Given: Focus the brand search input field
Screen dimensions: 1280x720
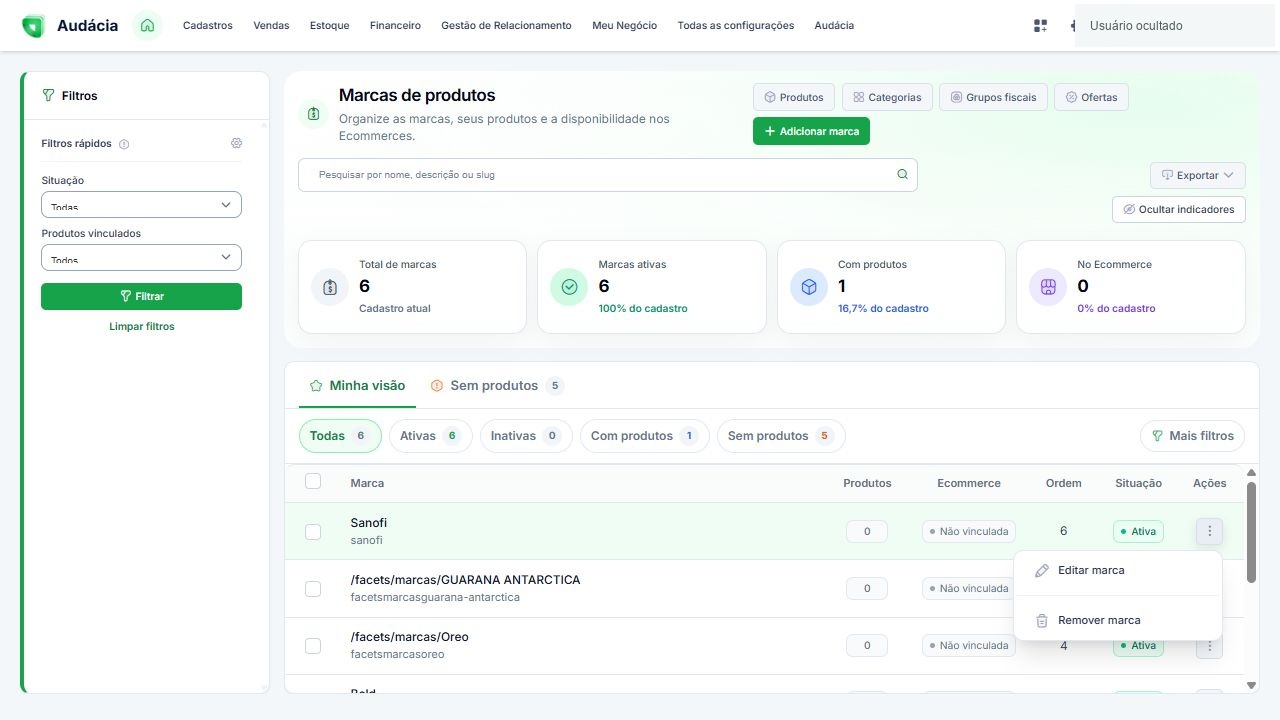Looking at the screenshot, I should [607, 175].
